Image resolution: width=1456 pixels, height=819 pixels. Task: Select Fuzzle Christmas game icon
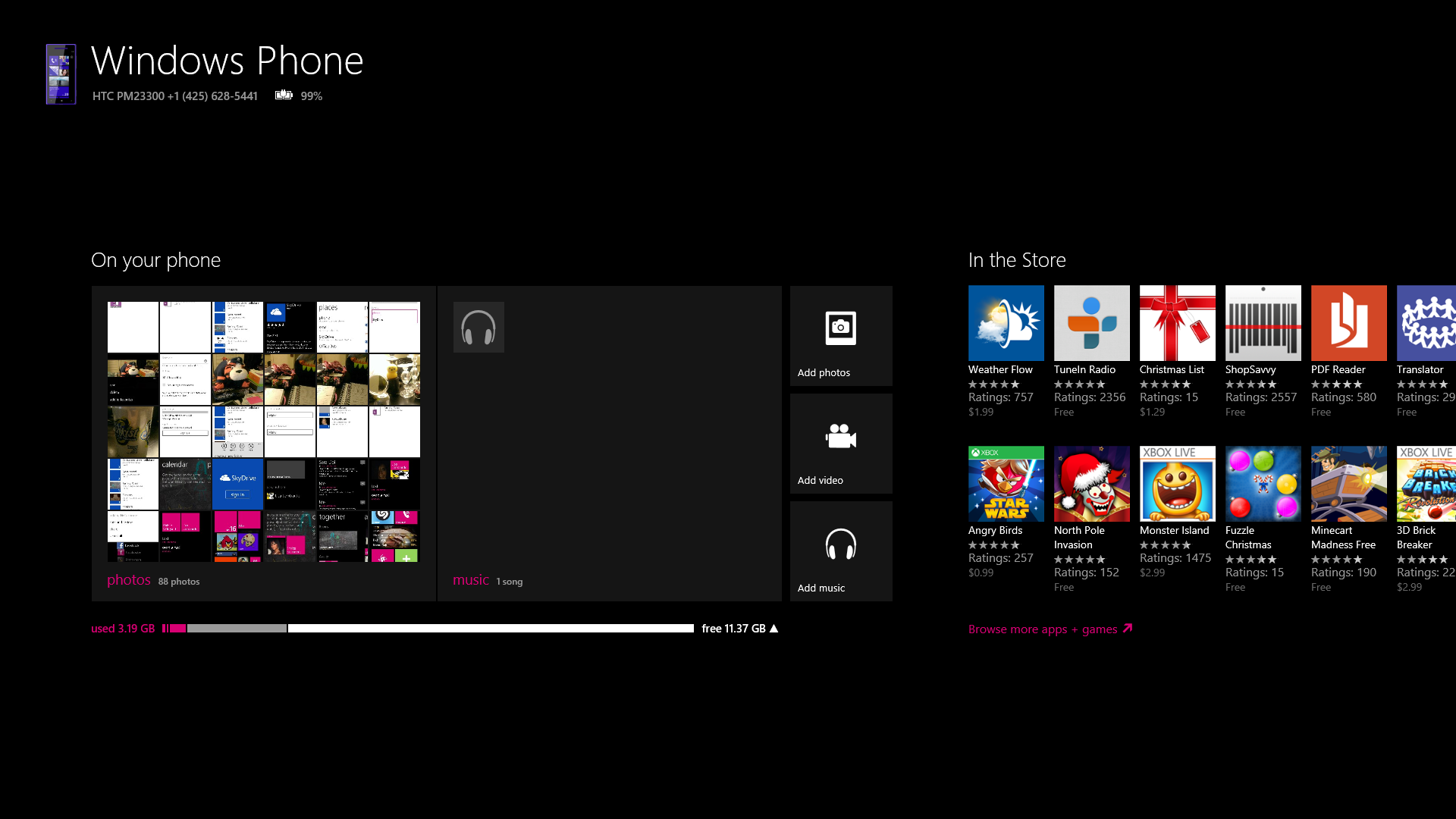pos(1263,483)
